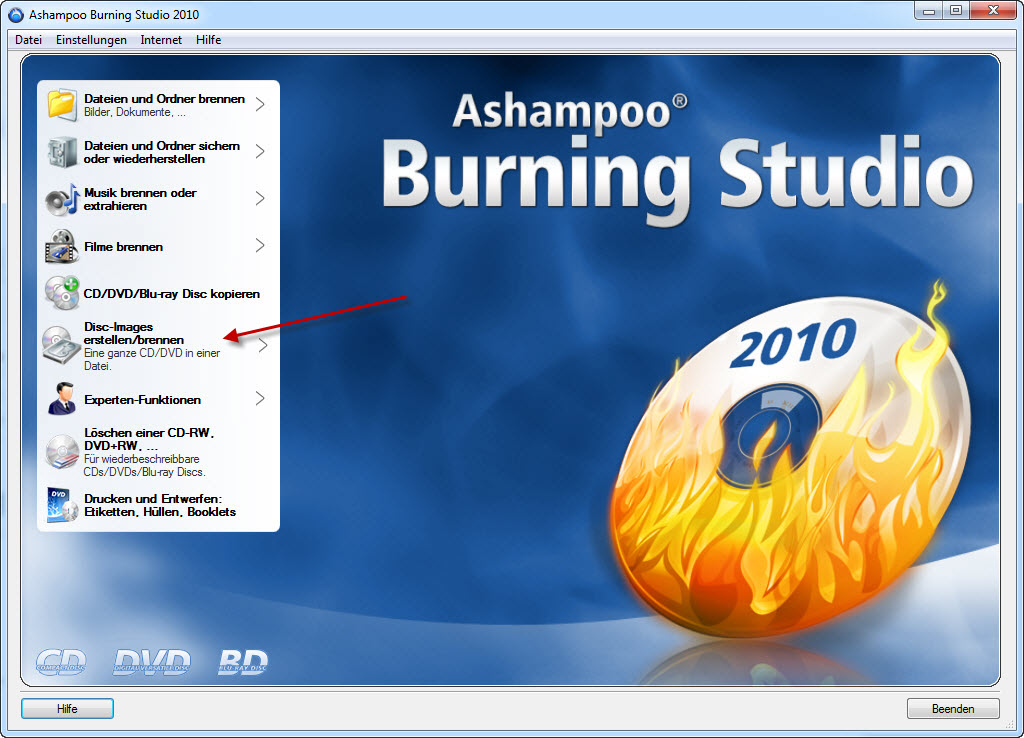1024x738 pixels.
Task: Click the Hilfe button at the bottom
Action: pyautogui.click(x=67, y=709)
